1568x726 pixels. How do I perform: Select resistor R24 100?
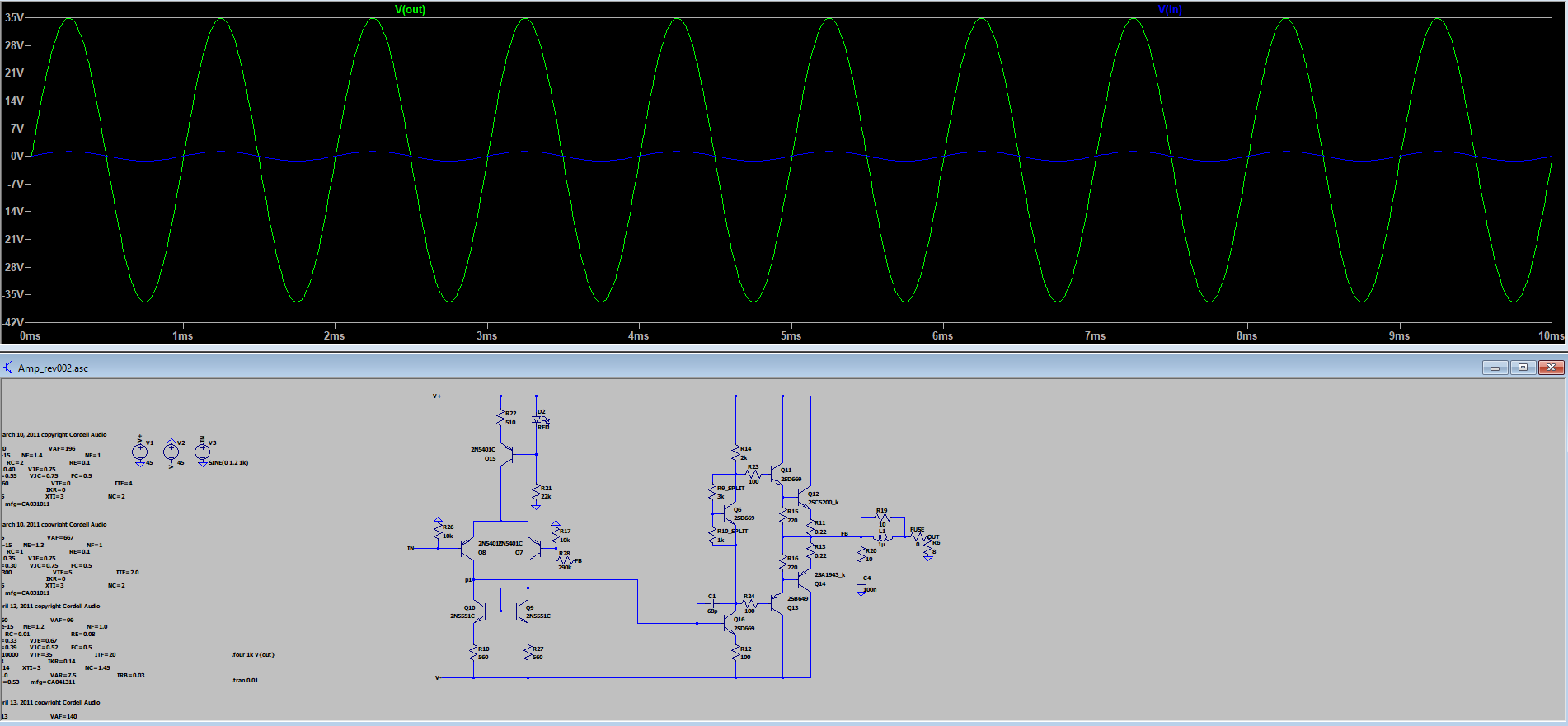pos(749,604)
